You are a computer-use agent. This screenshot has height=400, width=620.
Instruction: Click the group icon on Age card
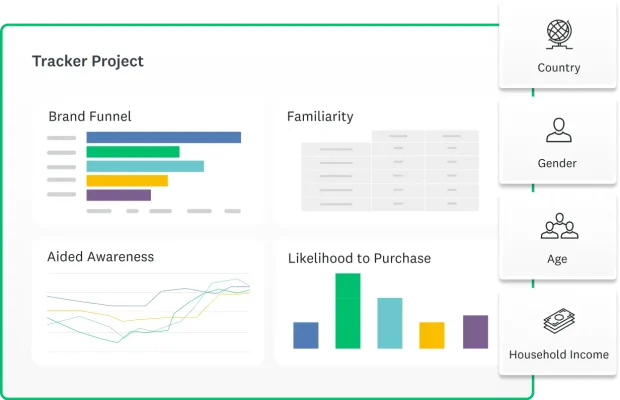coord(559,226)
